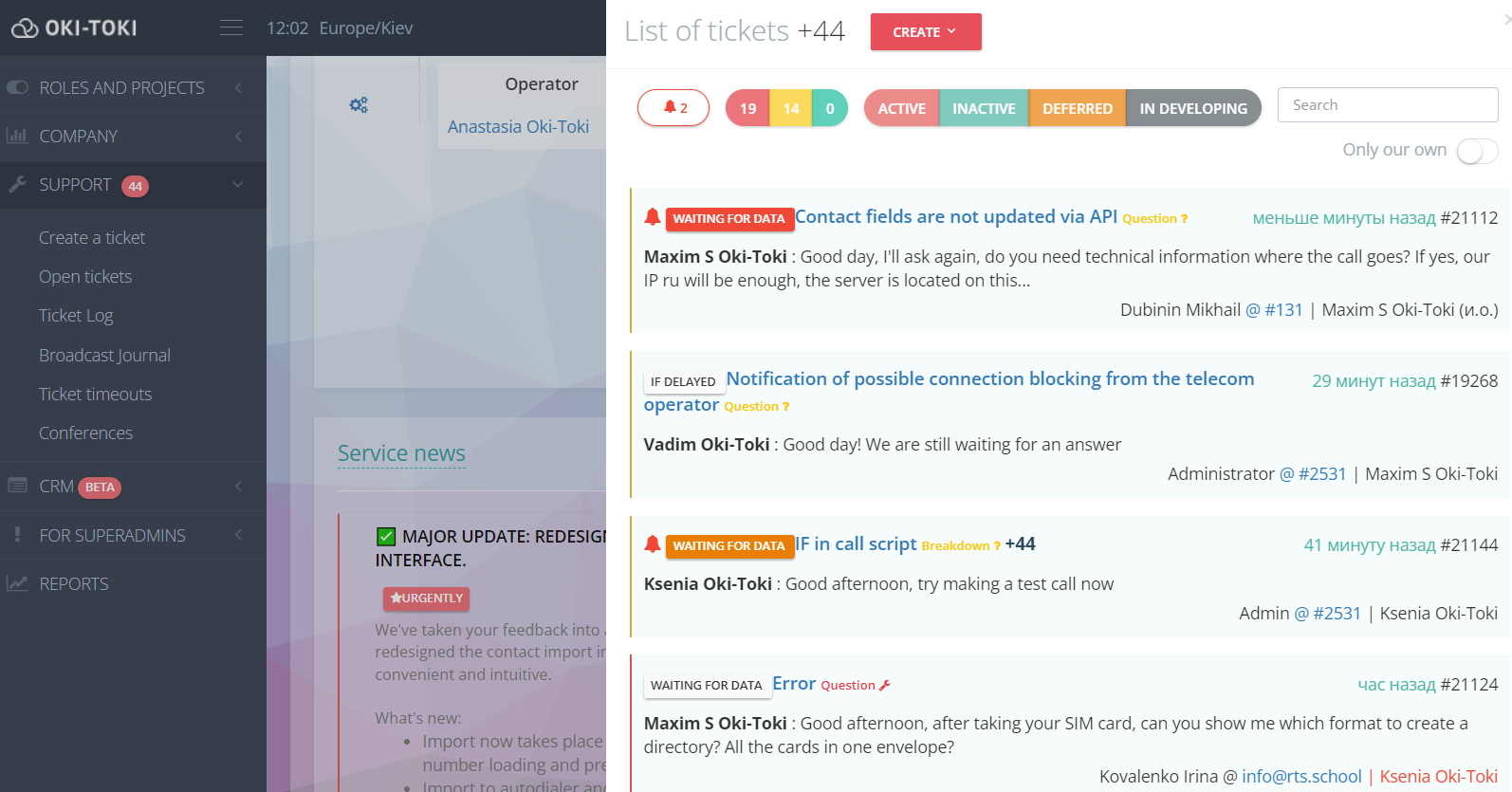Select the DEFERRED status filter tab
The height and width of the screenshot is (792, 1512).
[x=1078, y=108]
